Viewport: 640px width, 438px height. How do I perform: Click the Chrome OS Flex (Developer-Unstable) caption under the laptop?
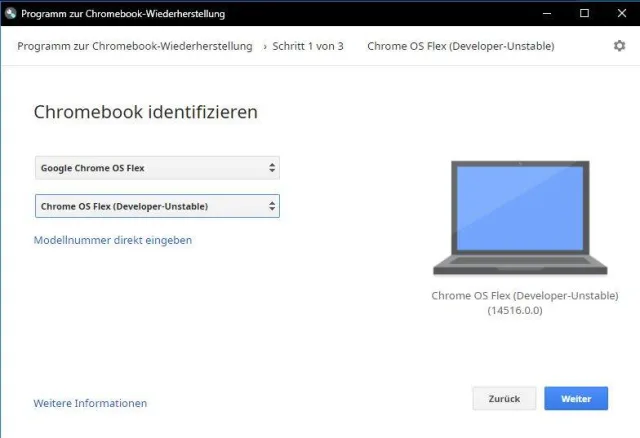click(524, 296)
